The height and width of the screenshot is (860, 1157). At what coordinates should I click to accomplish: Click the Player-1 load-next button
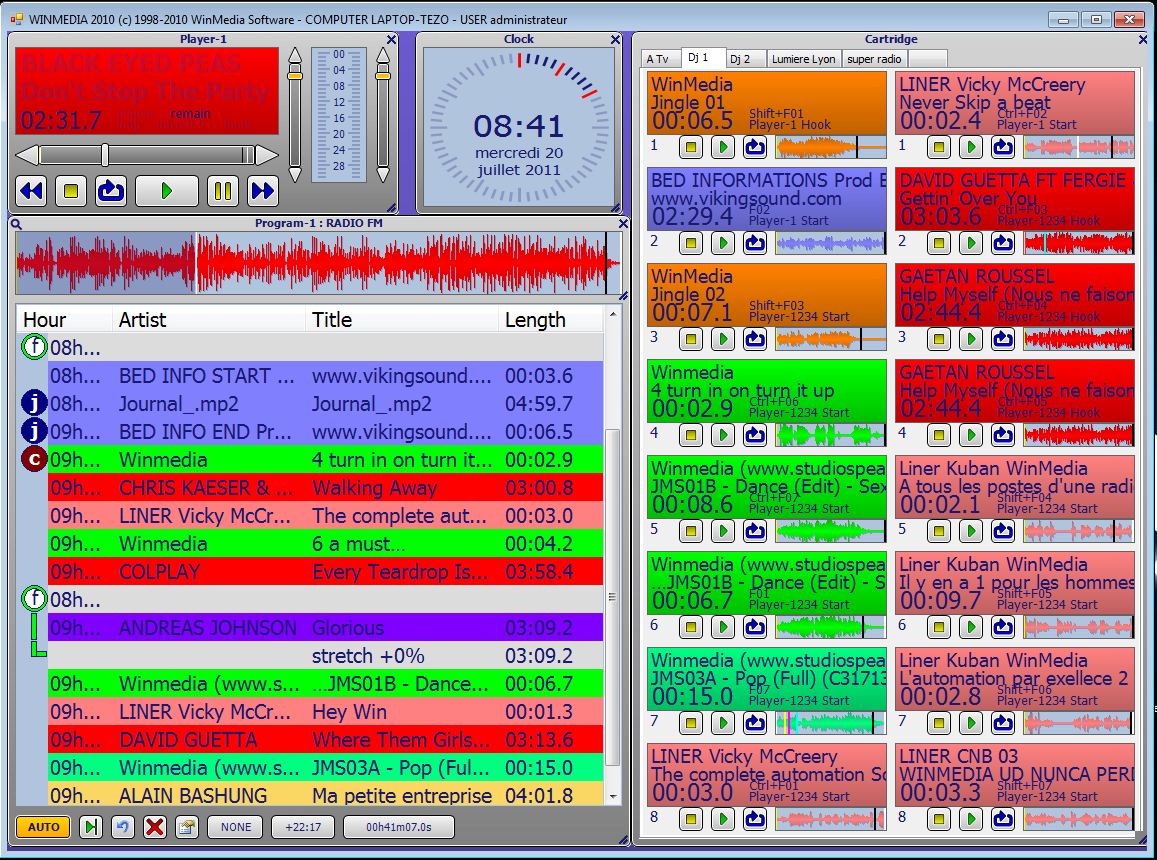click(111, 192)
